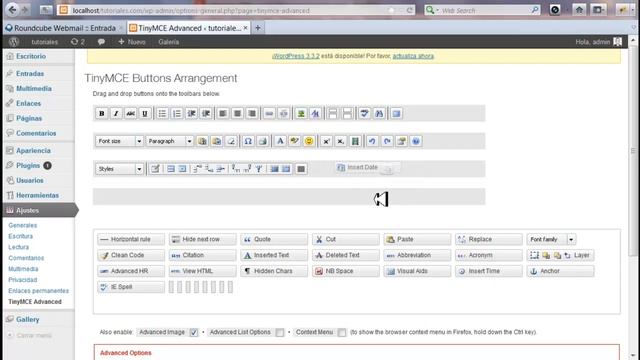
Task: Click the Clean Code button
Action: pyautogui.click(x=131, y=255)
